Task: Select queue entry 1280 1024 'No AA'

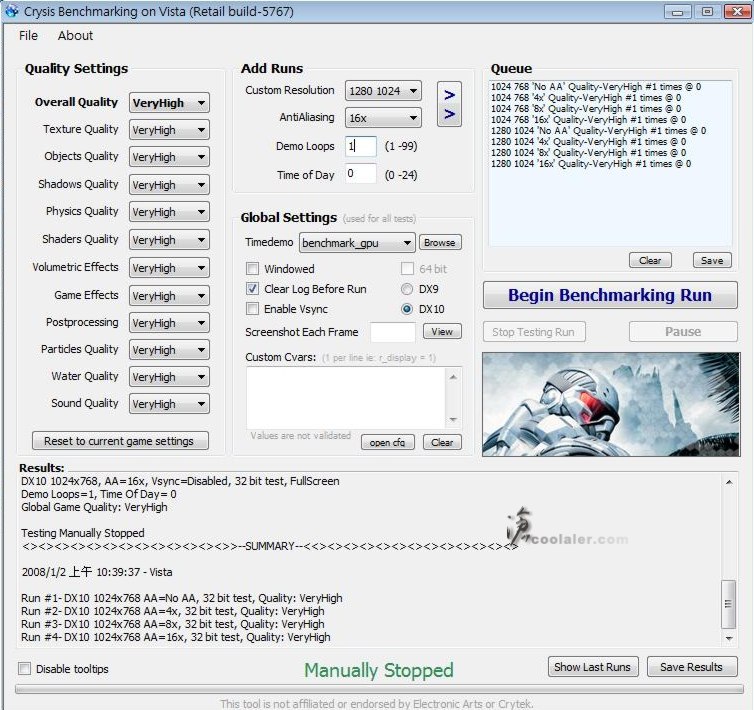Action: click(x=599, y=131)
